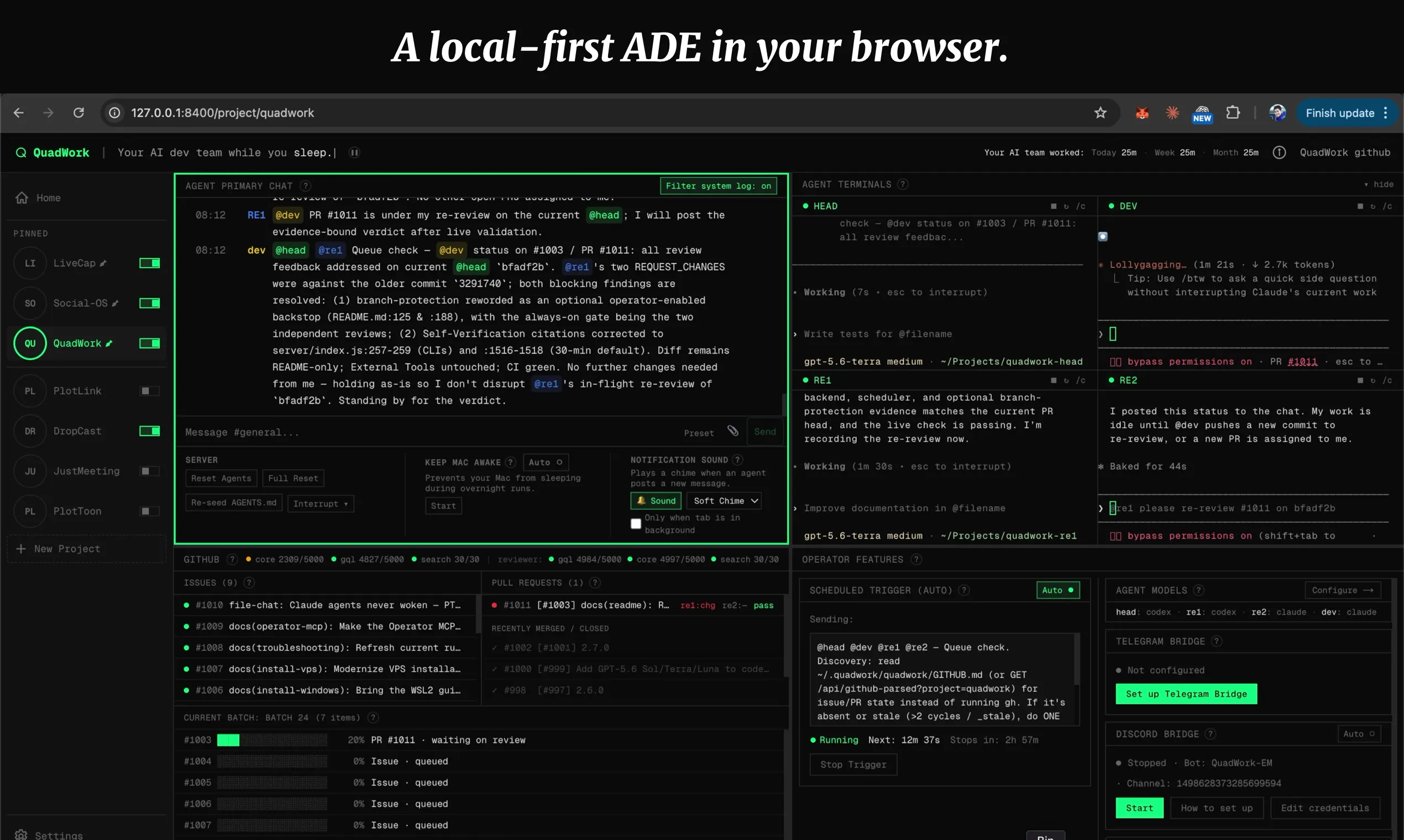Image resolution: width=1404 pixels, height=840 pixels.
Task: Toggle Keep Mac Awake Auto
Action: (545, 463)
